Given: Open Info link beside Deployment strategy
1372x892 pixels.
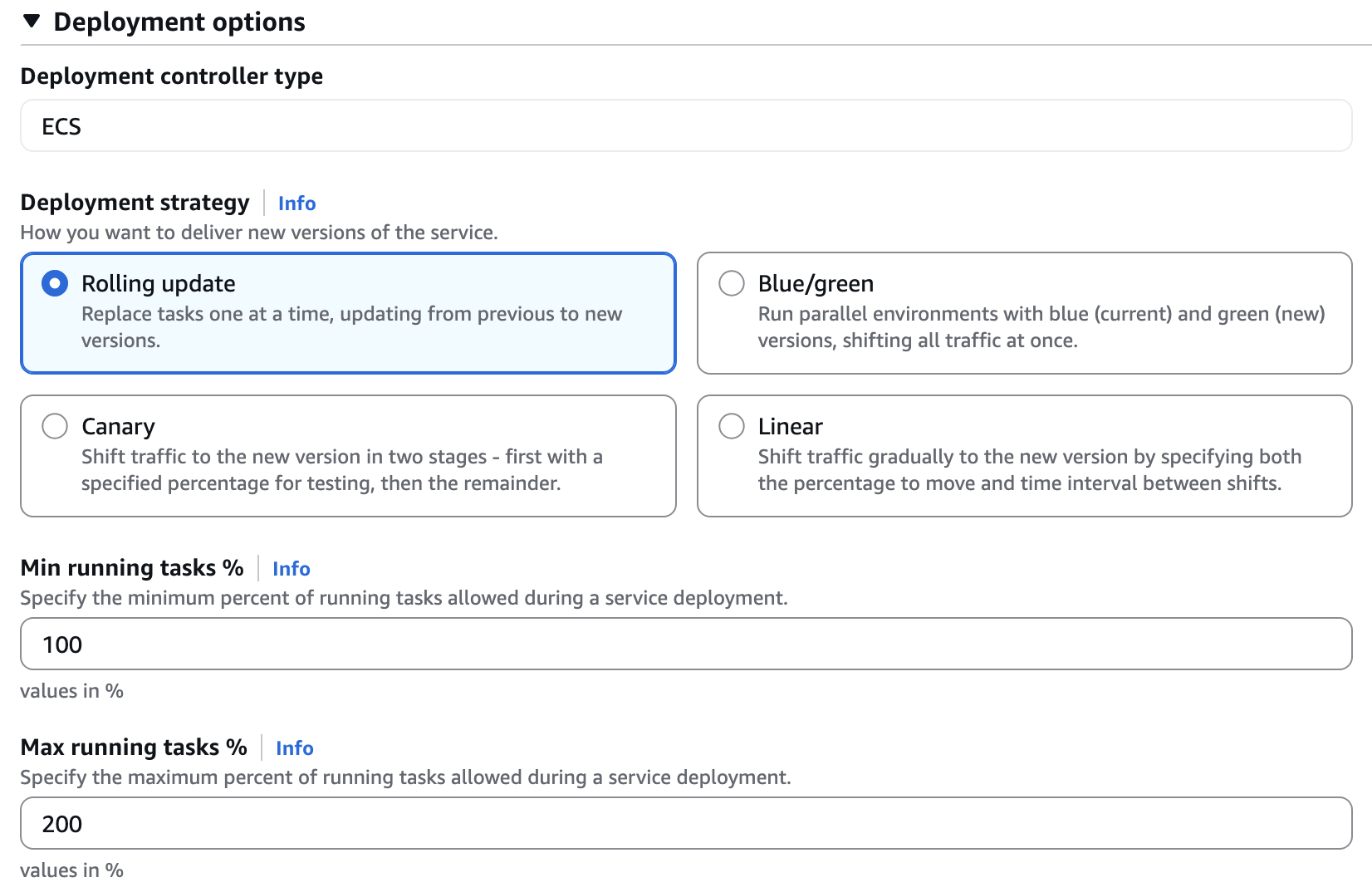Looking at the screenshot, I should click(296, 203).
